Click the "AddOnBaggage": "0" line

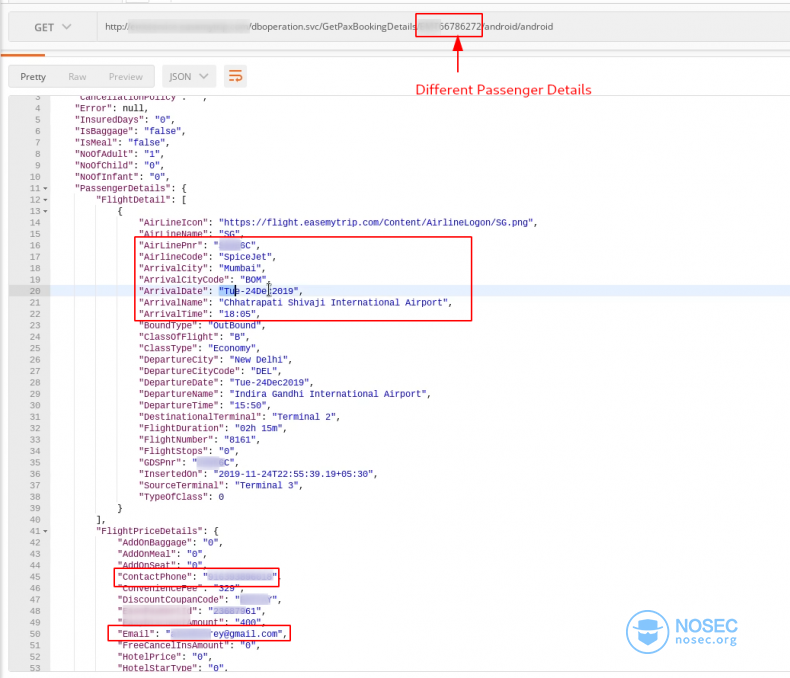click(x=170, y=543)
